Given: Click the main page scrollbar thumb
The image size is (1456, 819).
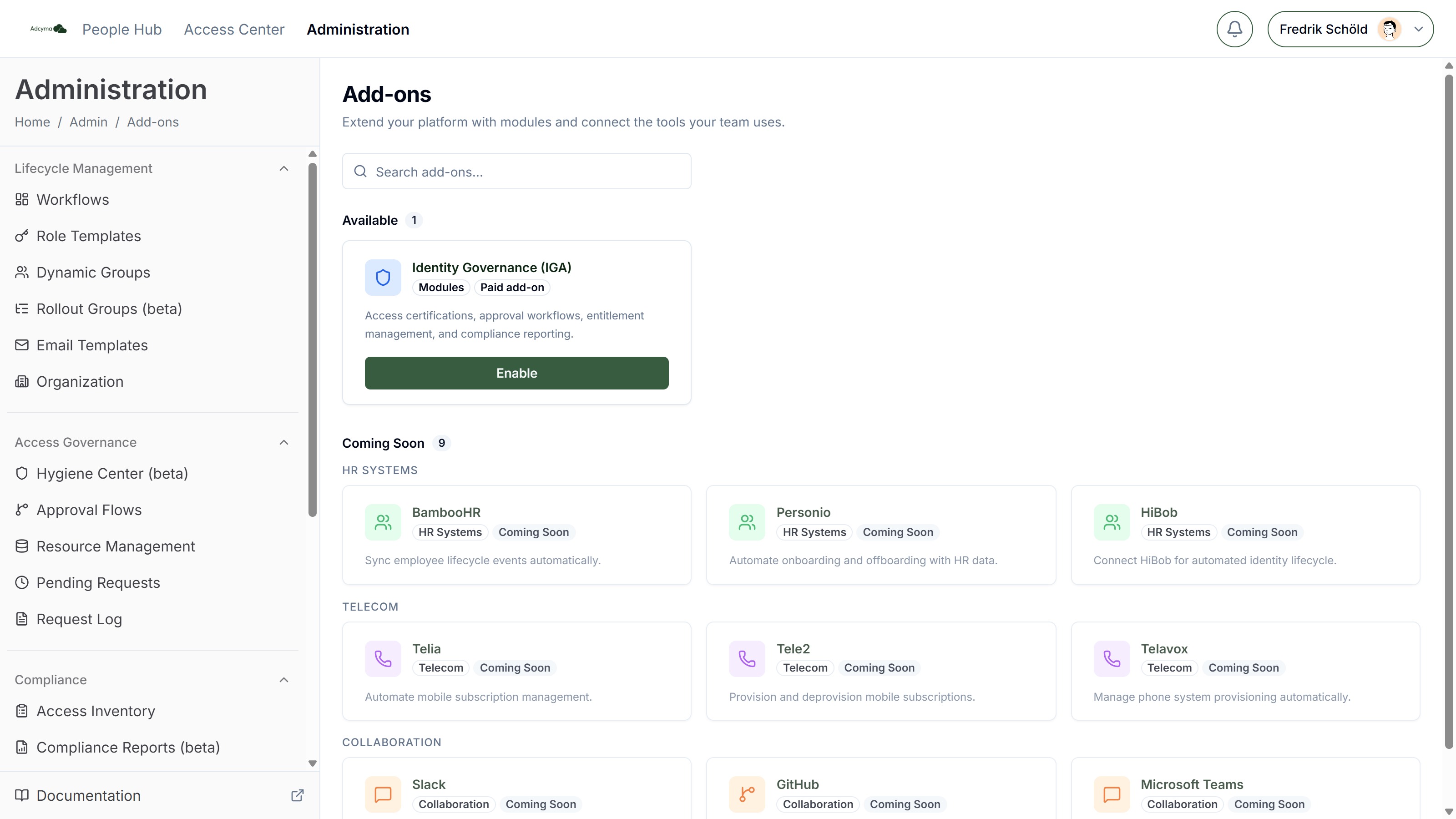Looking at the screenshot, I should click(1449, 411).
